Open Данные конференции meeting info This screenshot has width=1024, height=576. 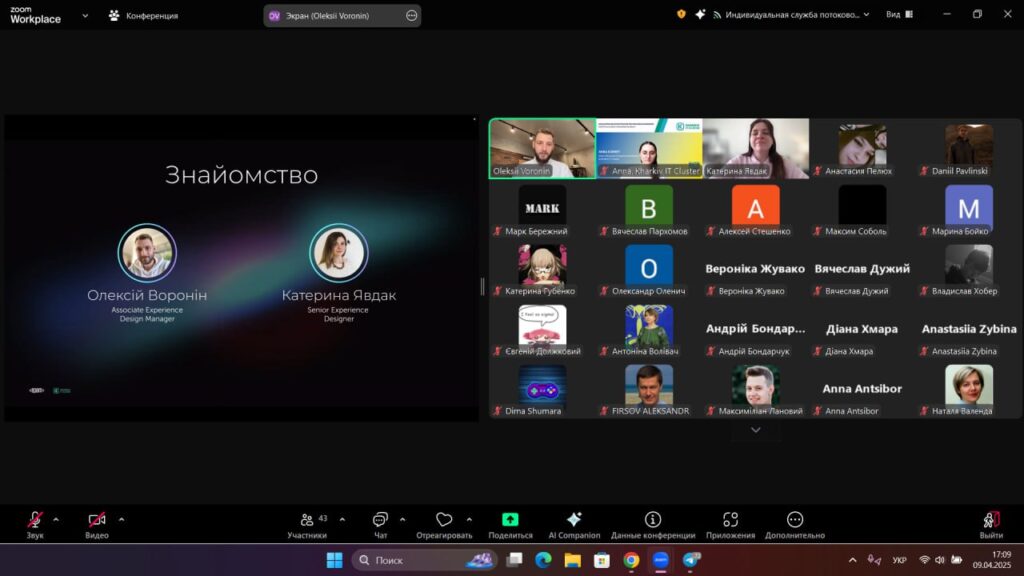coord(652,525)
